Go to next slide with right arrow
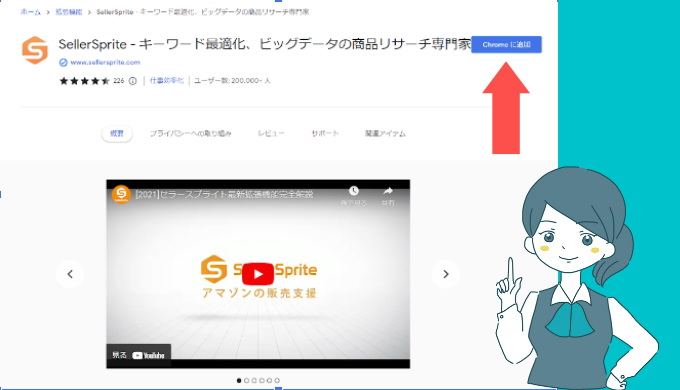Screen dimensions: 680x390 446,274
